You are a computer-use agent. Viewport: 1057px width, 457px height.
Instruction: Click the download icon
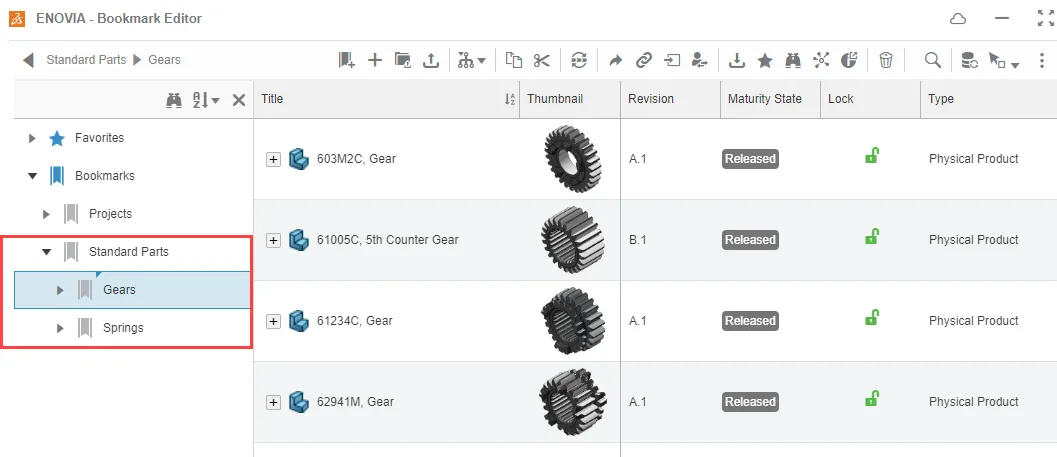737,61
